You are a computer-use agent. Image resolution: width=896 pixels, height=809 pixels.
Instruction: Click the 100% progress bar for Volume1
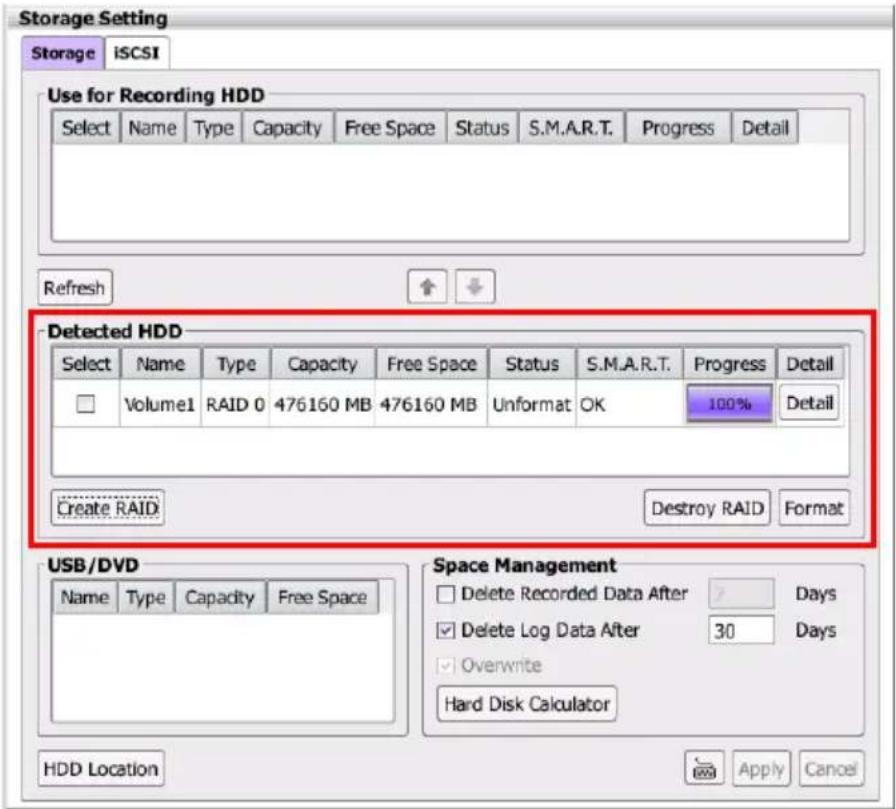[x=729, y=404]
